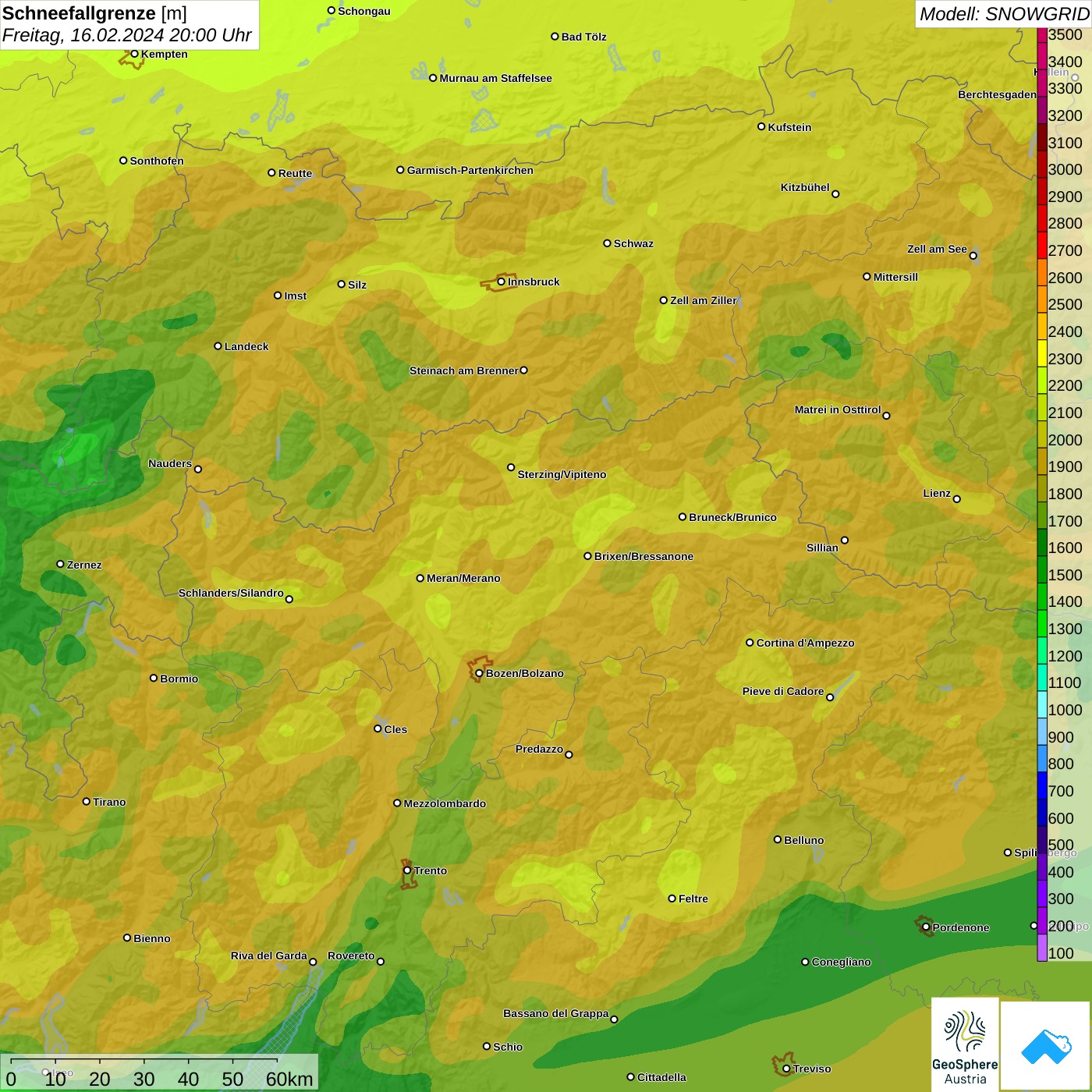Click the 30 scale bar tick label
The image size is (1092, 1092).
click(144, 1079)
